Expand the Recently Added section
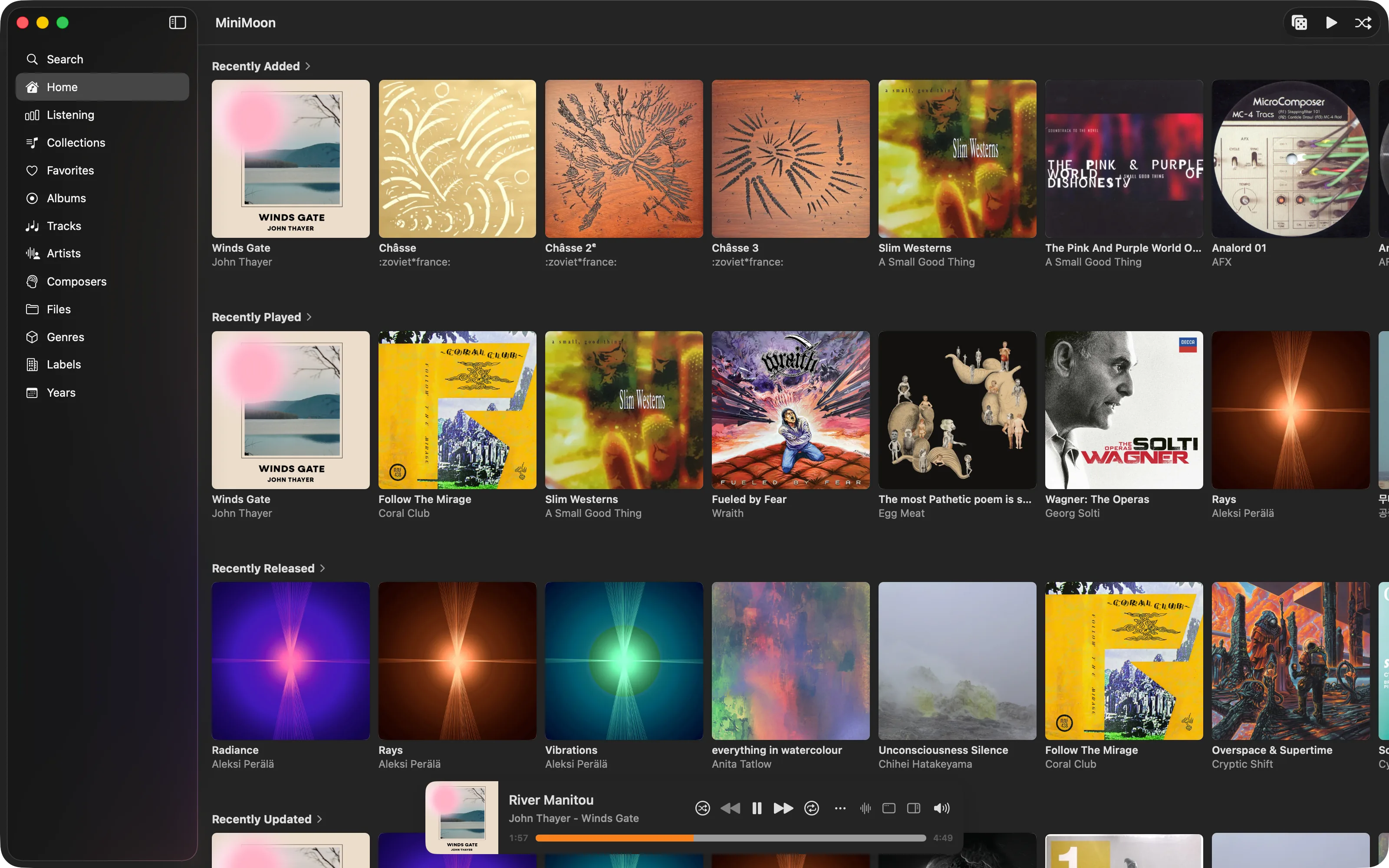Viewport: 1389px width, 868px height. [261, 66]
